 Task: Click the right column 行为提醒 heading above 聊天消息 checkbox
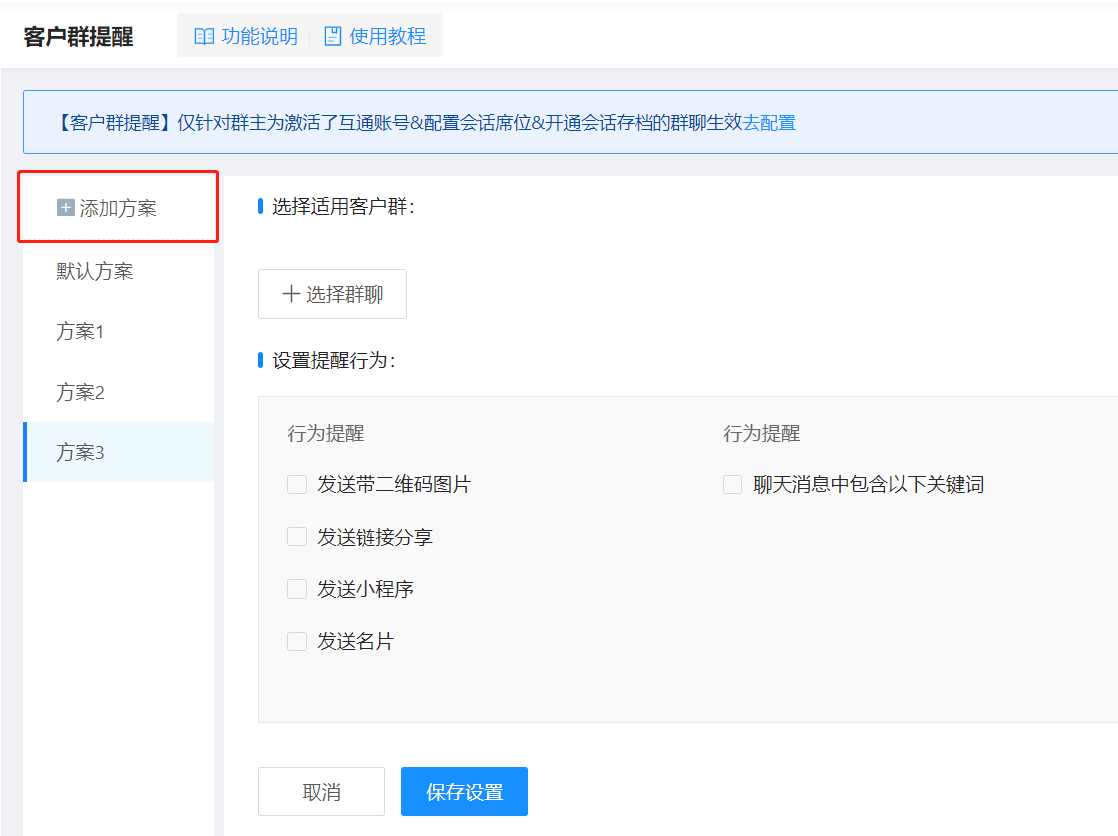pos(761,433)
